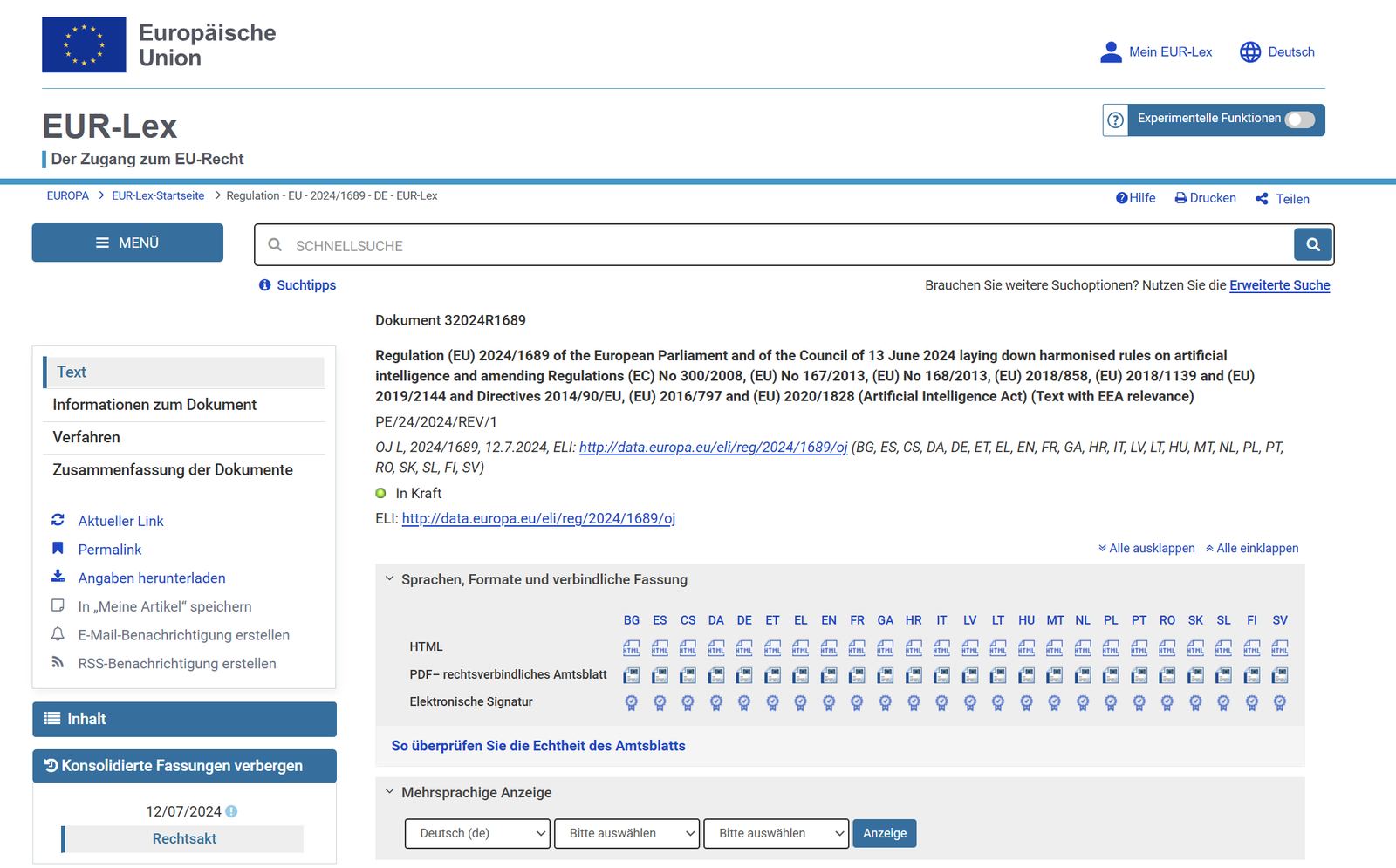Click the Suchtipps link text
The image size is (1396, 868).
click(306, 285)
